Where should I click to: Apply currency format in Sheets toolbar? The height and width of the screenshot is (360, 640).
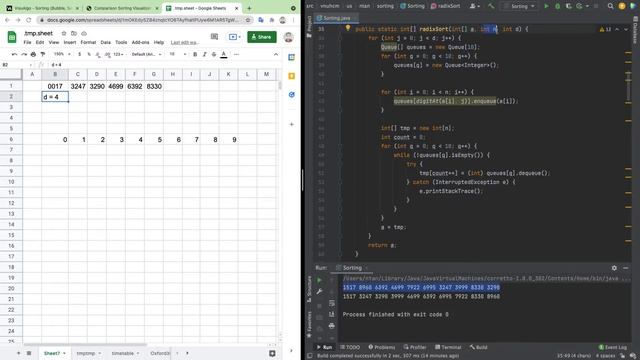(80, 54)
